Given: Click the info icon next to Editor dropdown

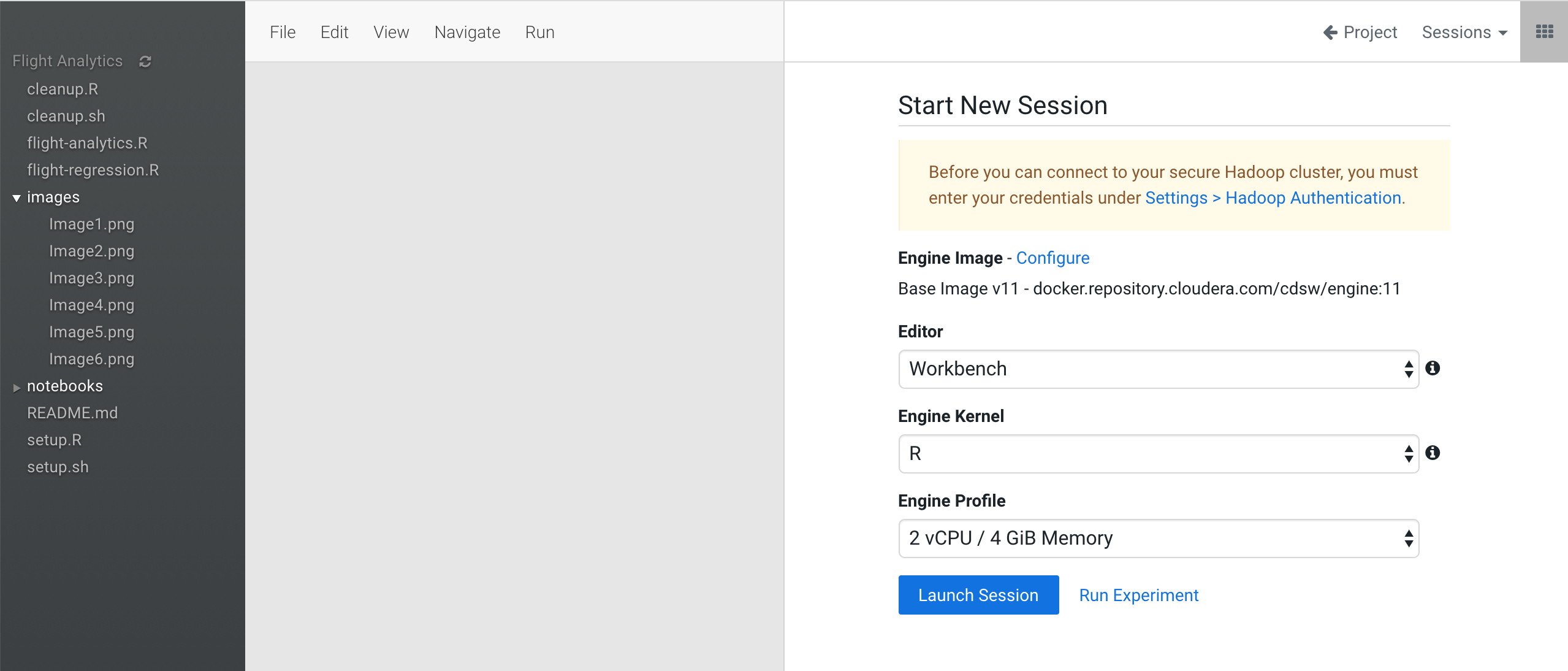Looking at the screenshot, I should [x=1433, y=368].
